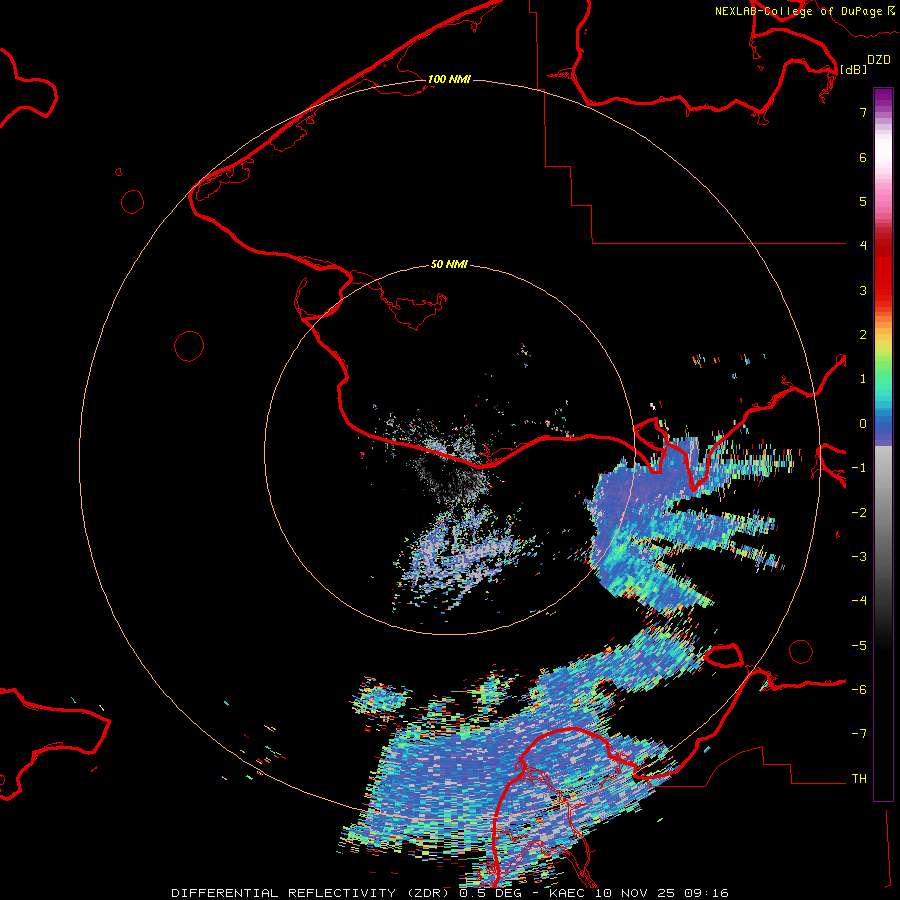The image size is (900, 900).
Task: Click the 3 dB label on color scale
Action: tap(863, 290)
